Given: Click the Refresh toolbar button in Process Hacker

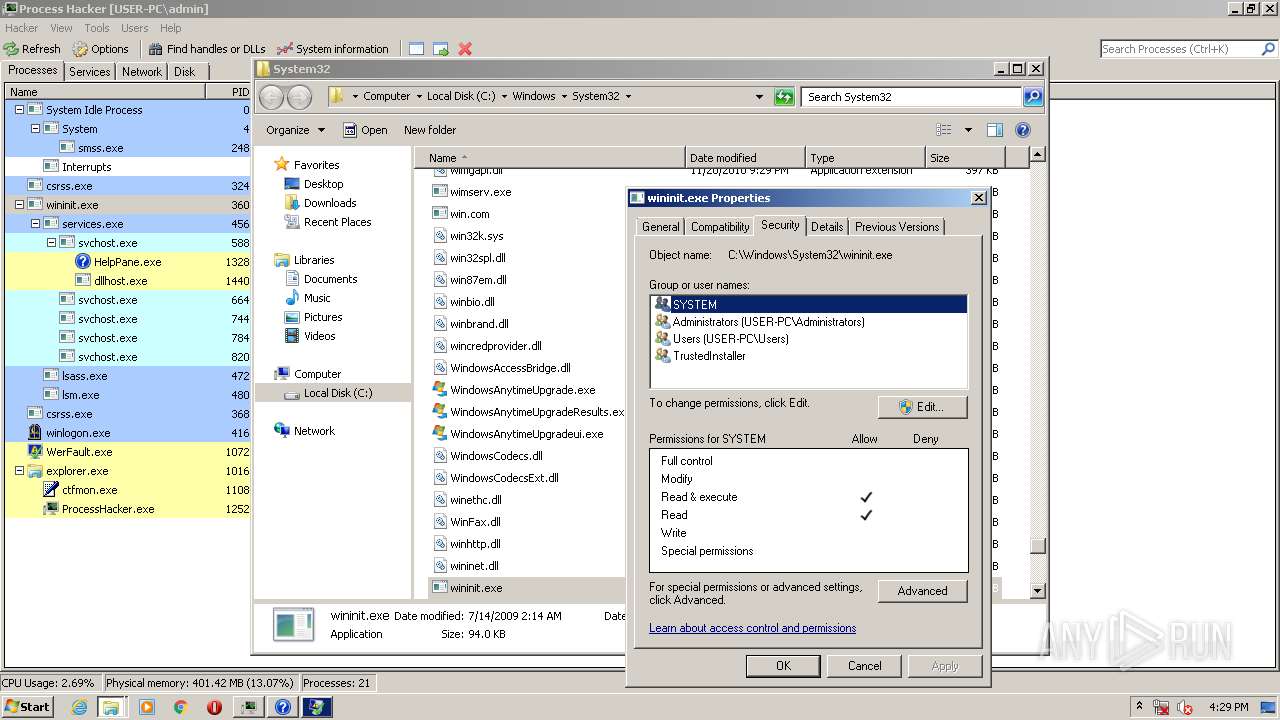Looking at the screenshot, I should coord(32,48).
